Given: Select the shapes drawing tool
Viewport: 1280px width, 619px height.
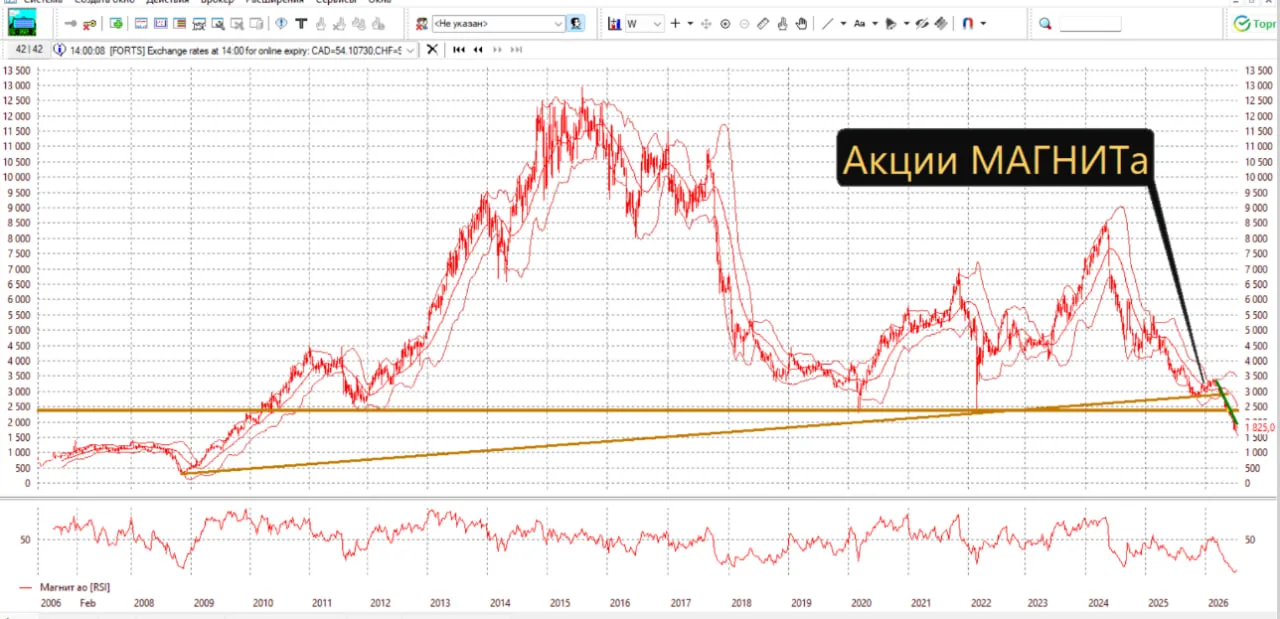Looking at the screenshot, I should (891, 23).
